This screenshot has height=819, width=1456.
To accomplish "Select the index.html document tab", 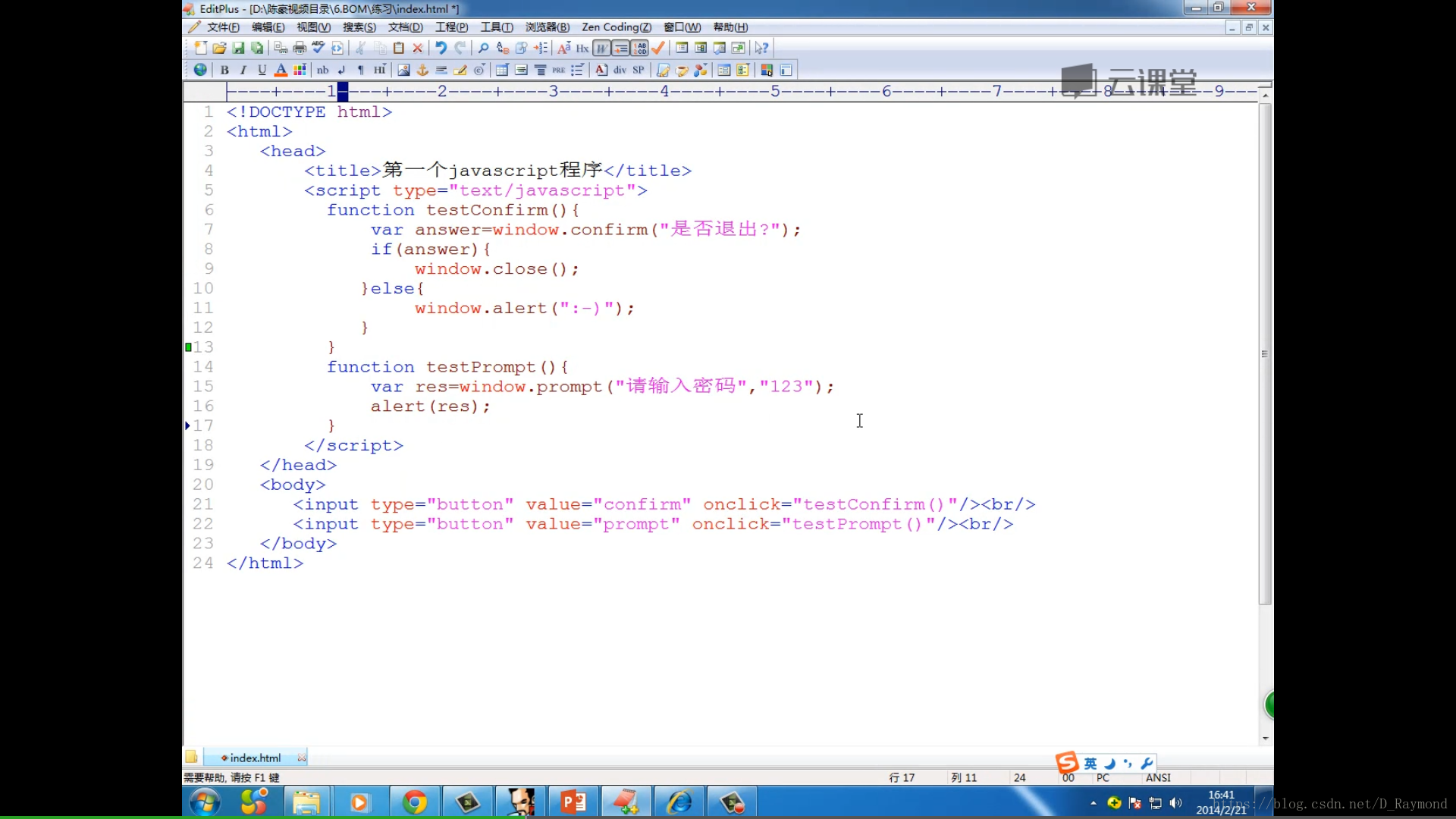I will click(255, 758).
